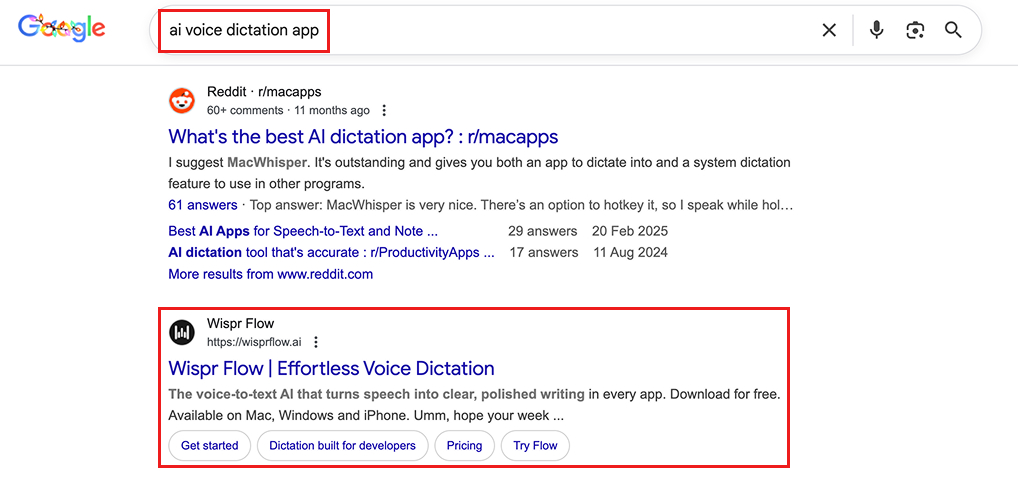1018x479 pixels.
Task: Open 'What's the best AI dictation app?' result
Action: [x=363, y=137]
